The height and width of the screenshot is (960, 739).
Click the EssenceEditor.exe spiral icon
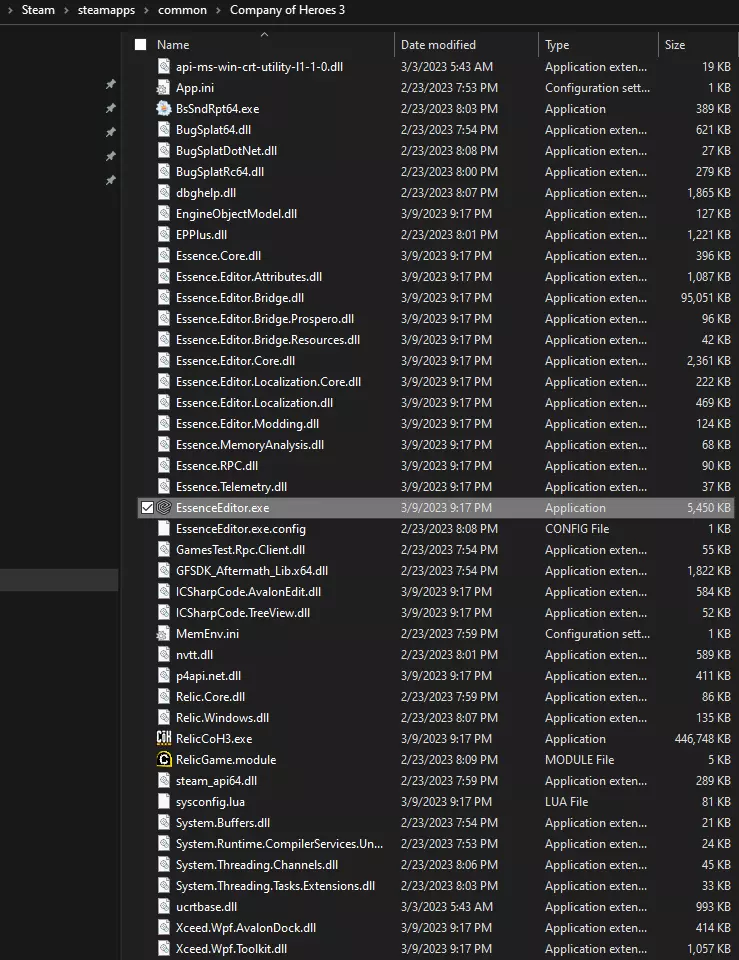click(163, 508)
